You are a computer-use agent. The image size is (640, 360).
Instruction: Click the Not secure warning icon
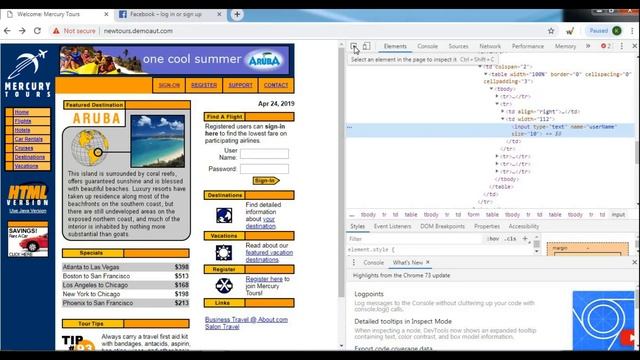[56, 31]
